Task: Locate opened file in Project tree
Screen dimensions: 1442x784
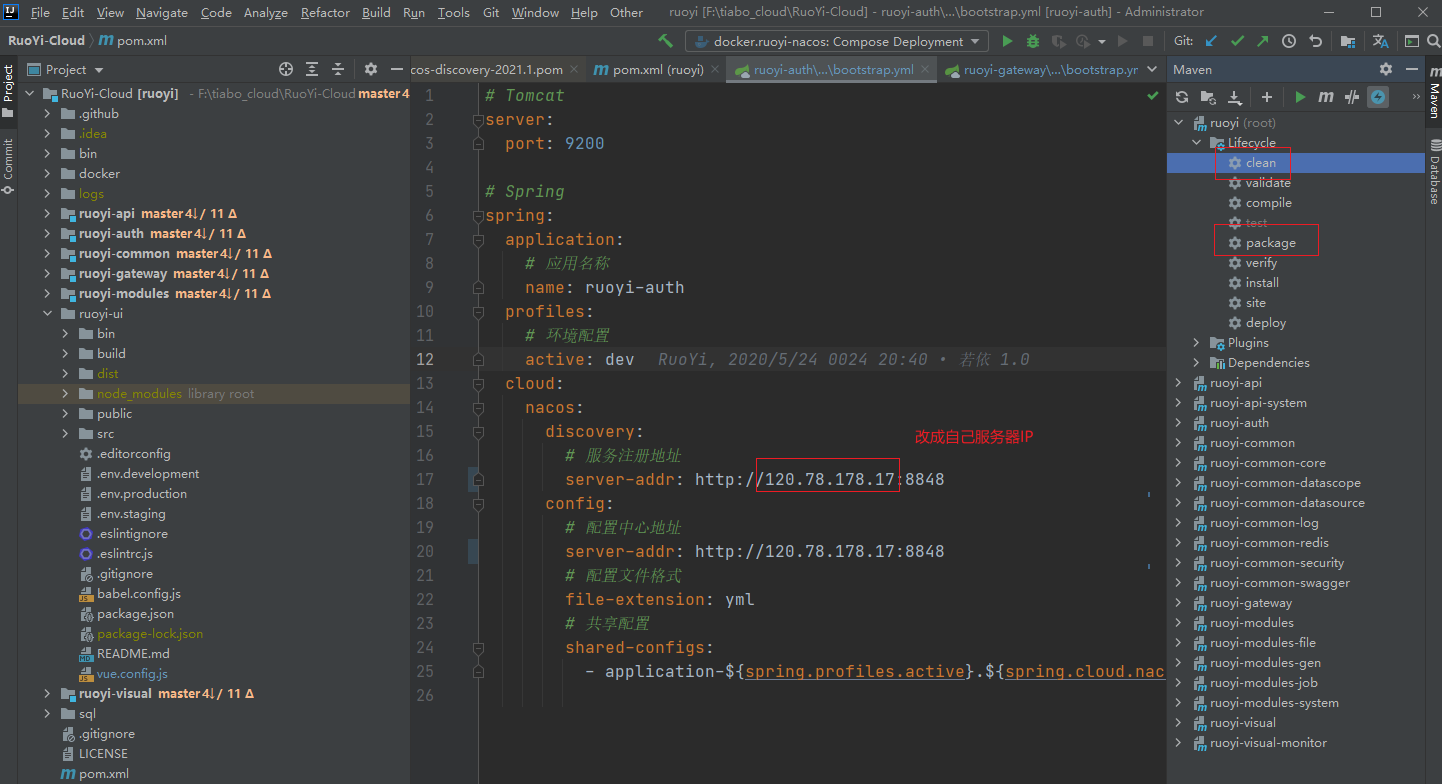Action: click(x=286, y=69)
